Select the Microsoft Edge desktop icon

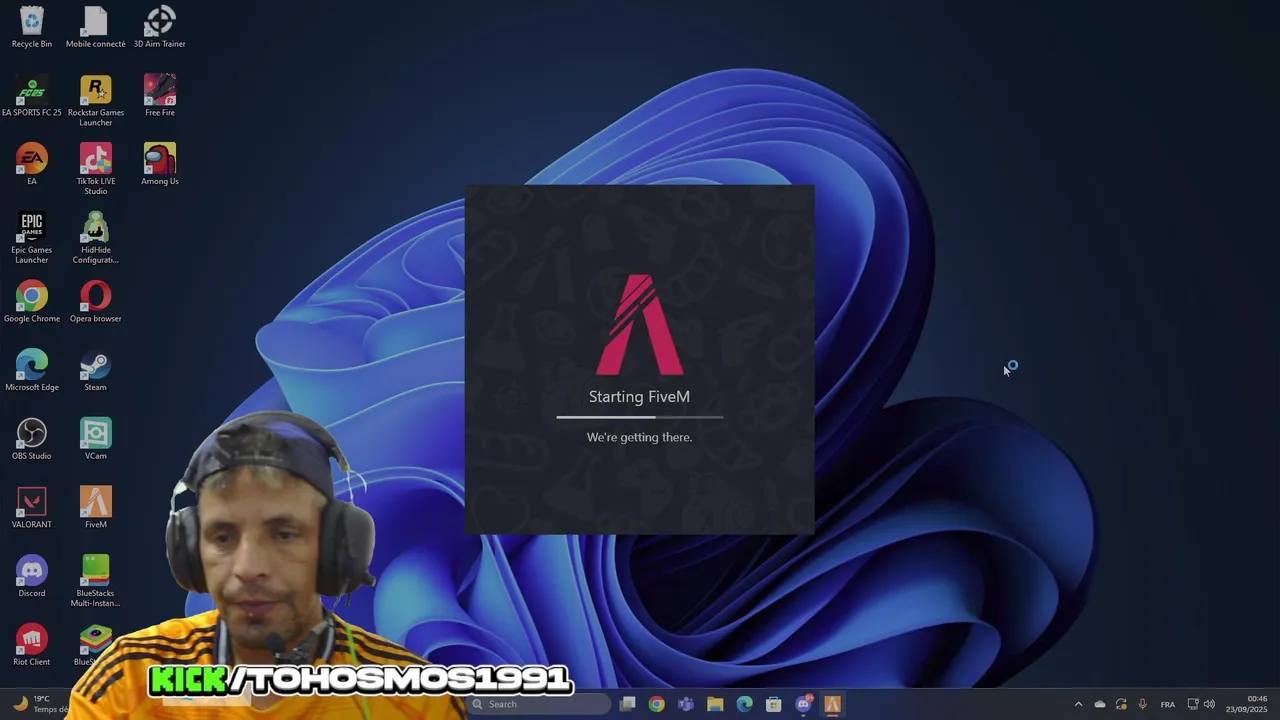point(32,371)
